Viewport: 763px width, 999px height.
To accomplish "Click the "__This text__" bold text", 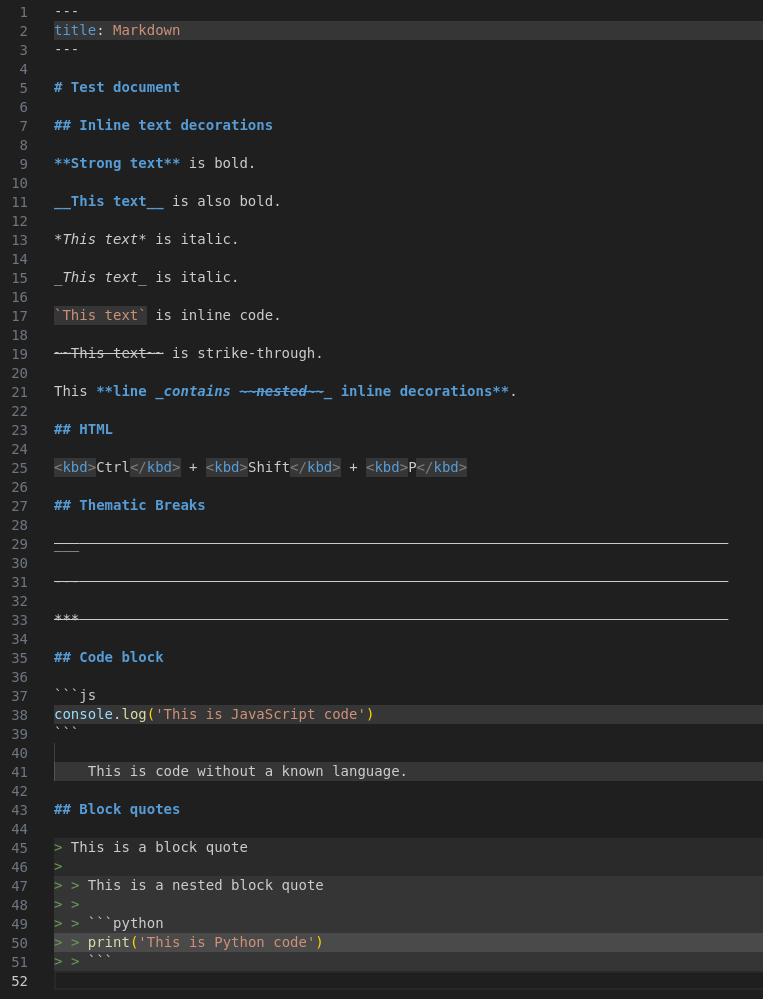I will click(x=109, y=201).
